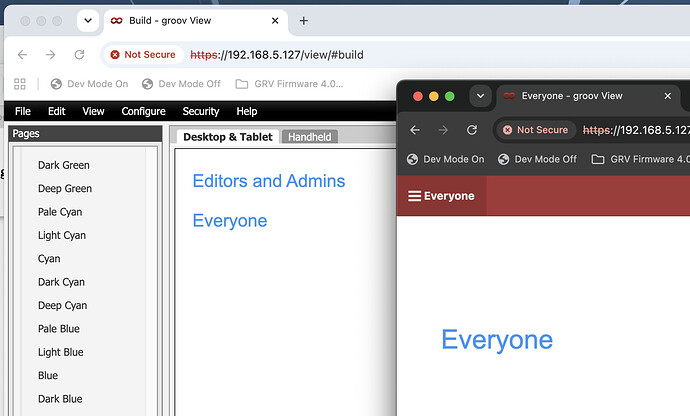Close the Build - groov View tab
The width and height of the screenshot is (690, 416).
pyautogui.click(x=275, y=21)
